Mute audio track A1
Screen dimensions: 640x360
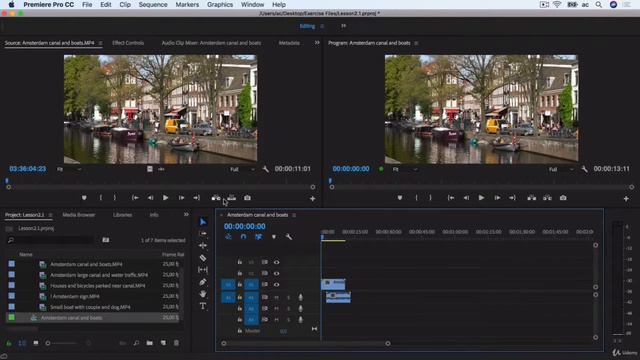coord(277,298)
